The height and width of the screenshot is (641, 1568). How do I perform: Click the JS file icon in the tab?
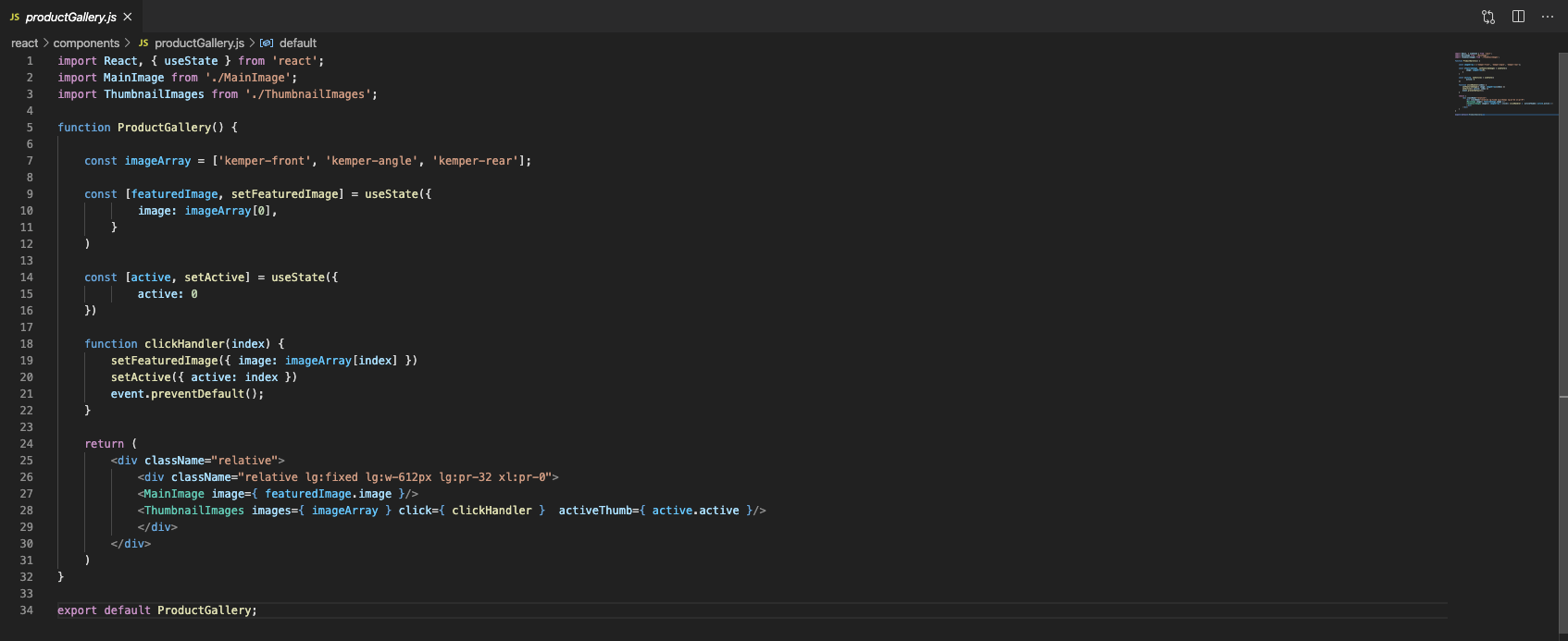[15, 17]
